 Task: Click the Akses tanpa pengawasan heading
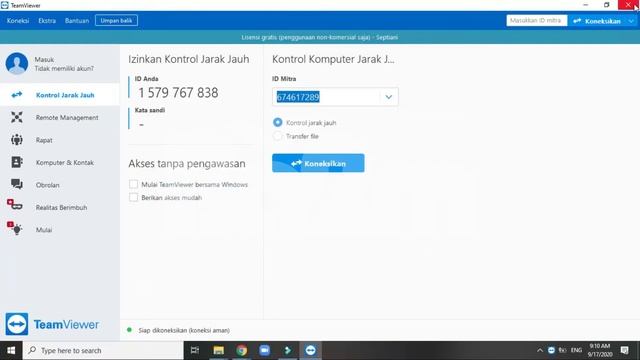187,164
